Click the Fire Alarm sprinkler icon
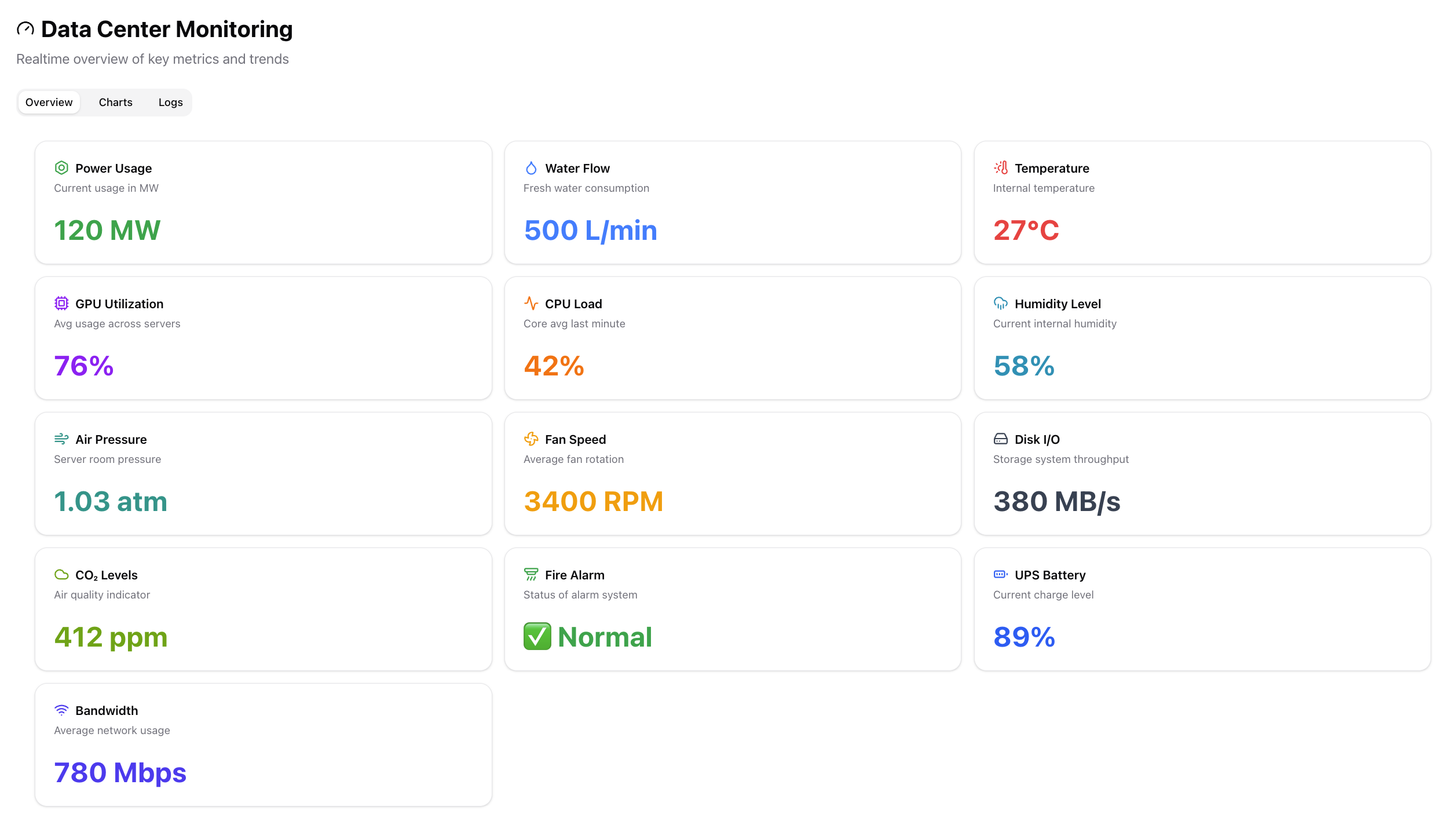Screen dimensions: 1456x832 pos(531,575)
